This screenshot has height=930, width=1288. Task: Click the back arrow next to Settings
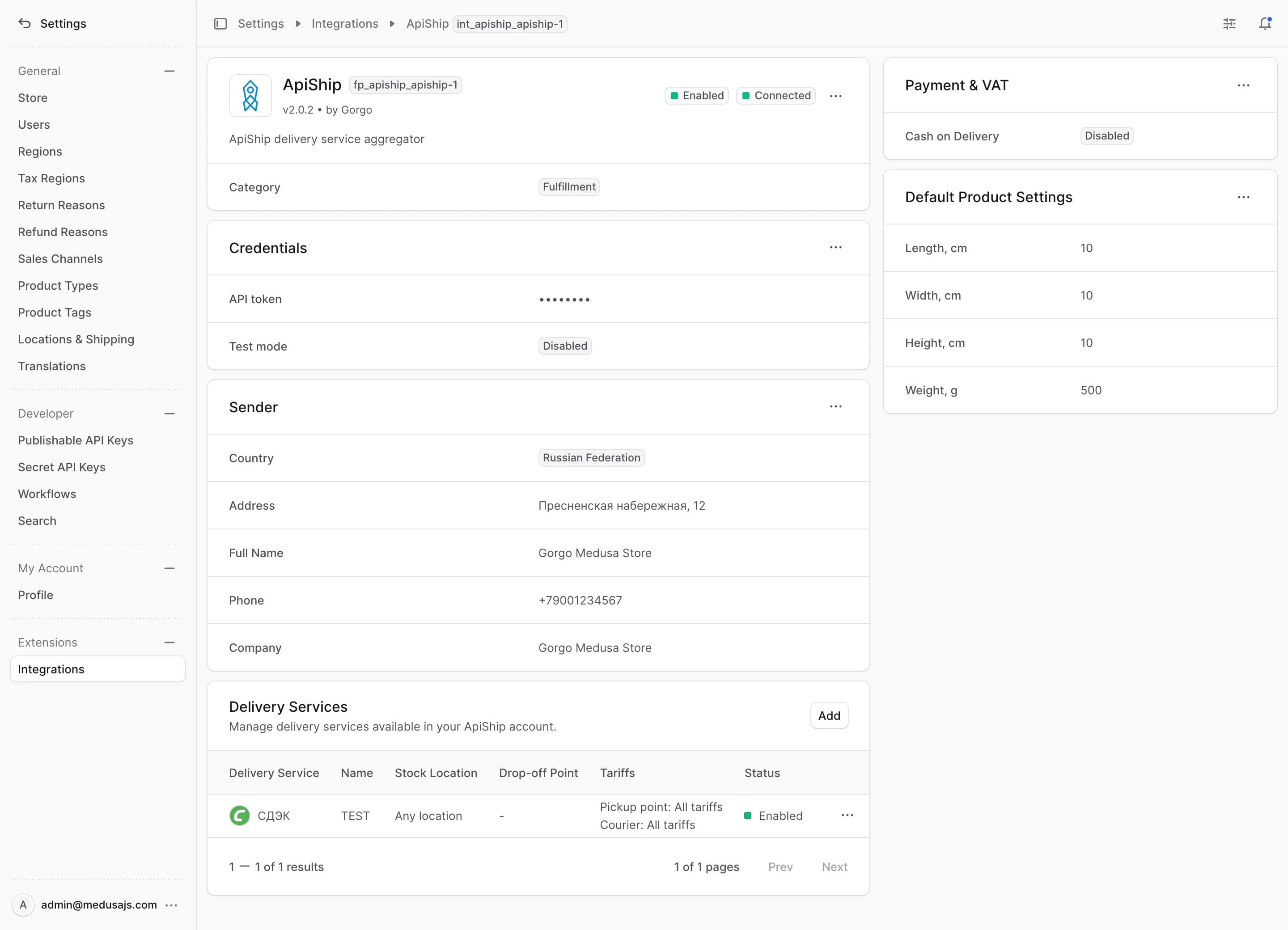click(25, 23)
